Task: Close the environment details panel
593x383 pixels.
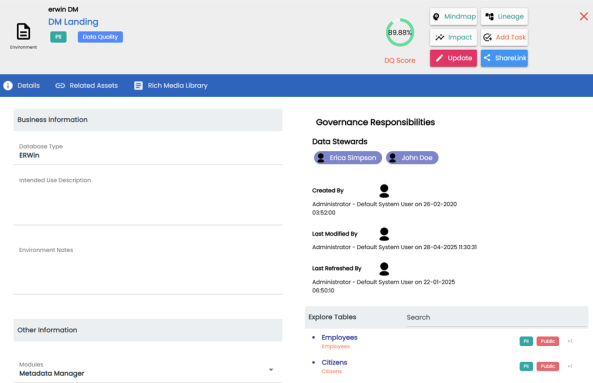Action: coord(584,16)
